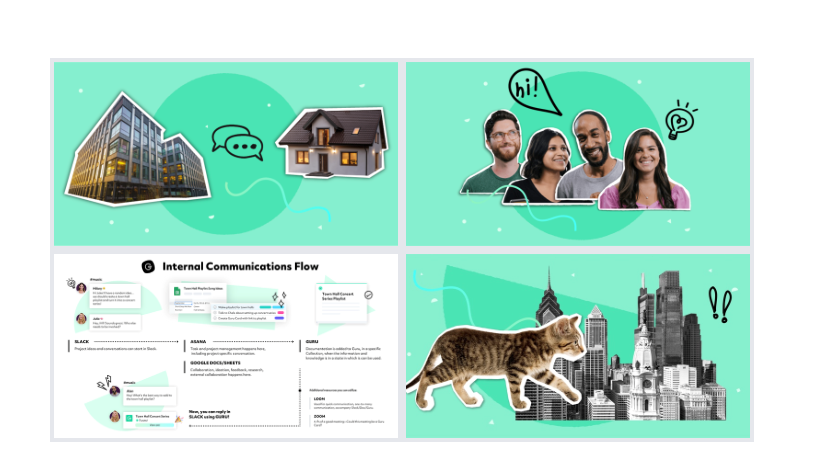Click the ZOOM resource heading
The width and height of the screenshot is (831, 467).
[319, 417]
